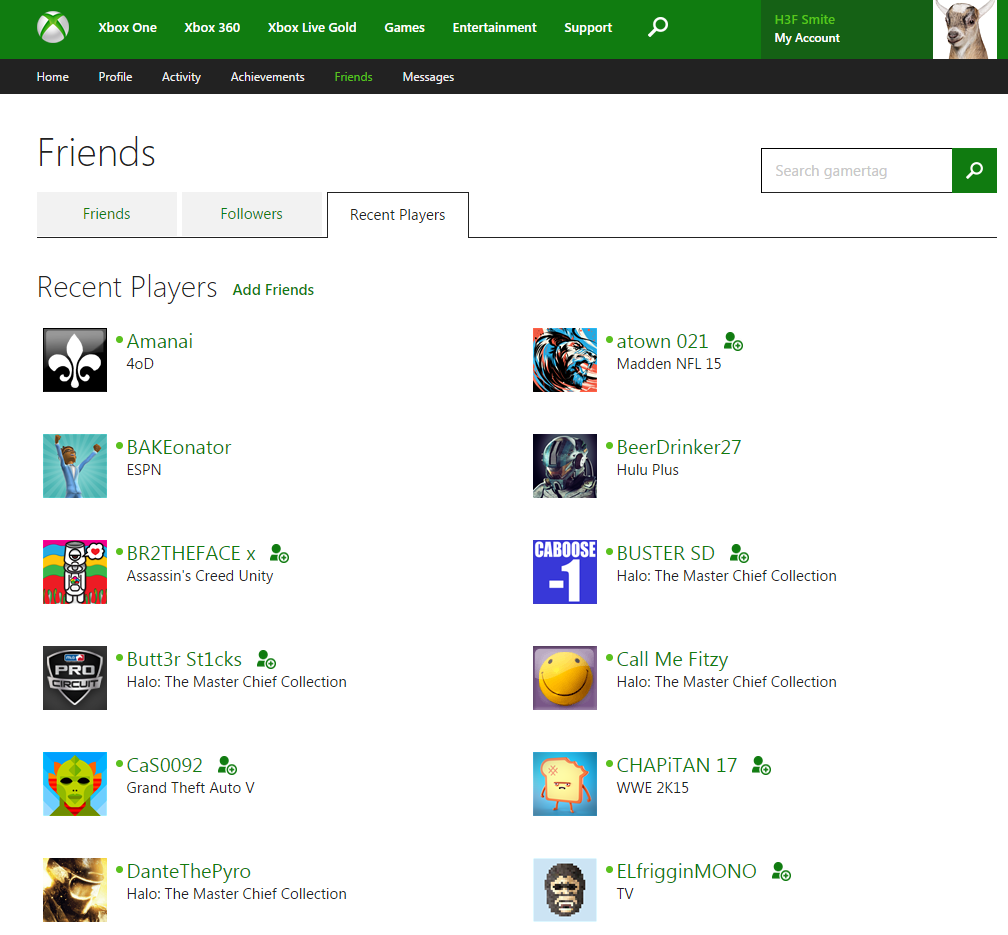Open the CHAPiTAN 17 profile link
The image size is (1008, 935).
(x=677, y=766)
